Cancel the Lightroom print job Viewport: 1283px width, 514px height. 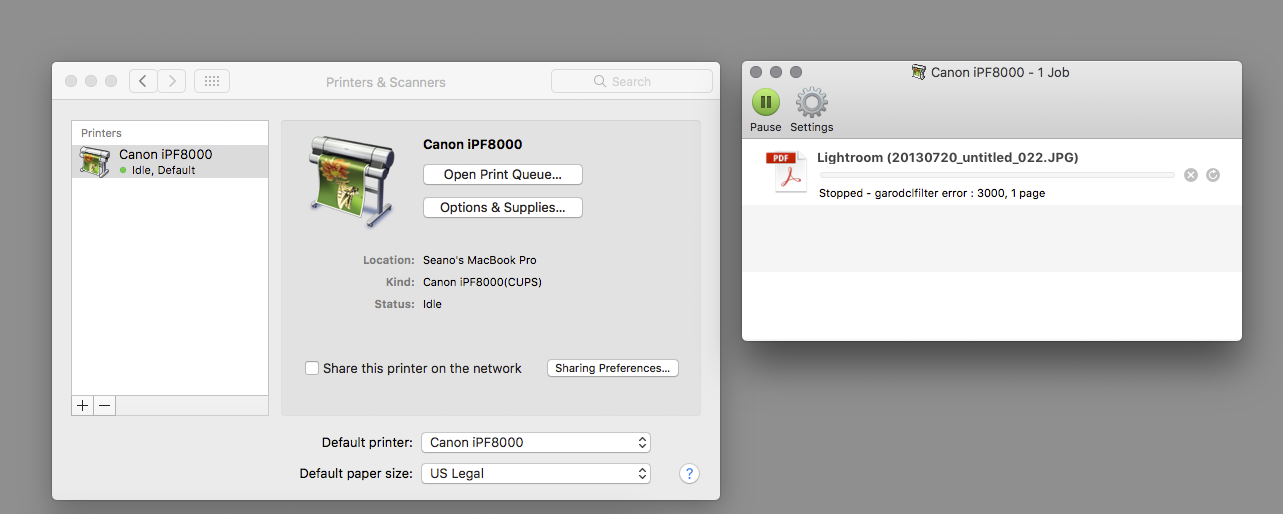[x=1190, y=175]
